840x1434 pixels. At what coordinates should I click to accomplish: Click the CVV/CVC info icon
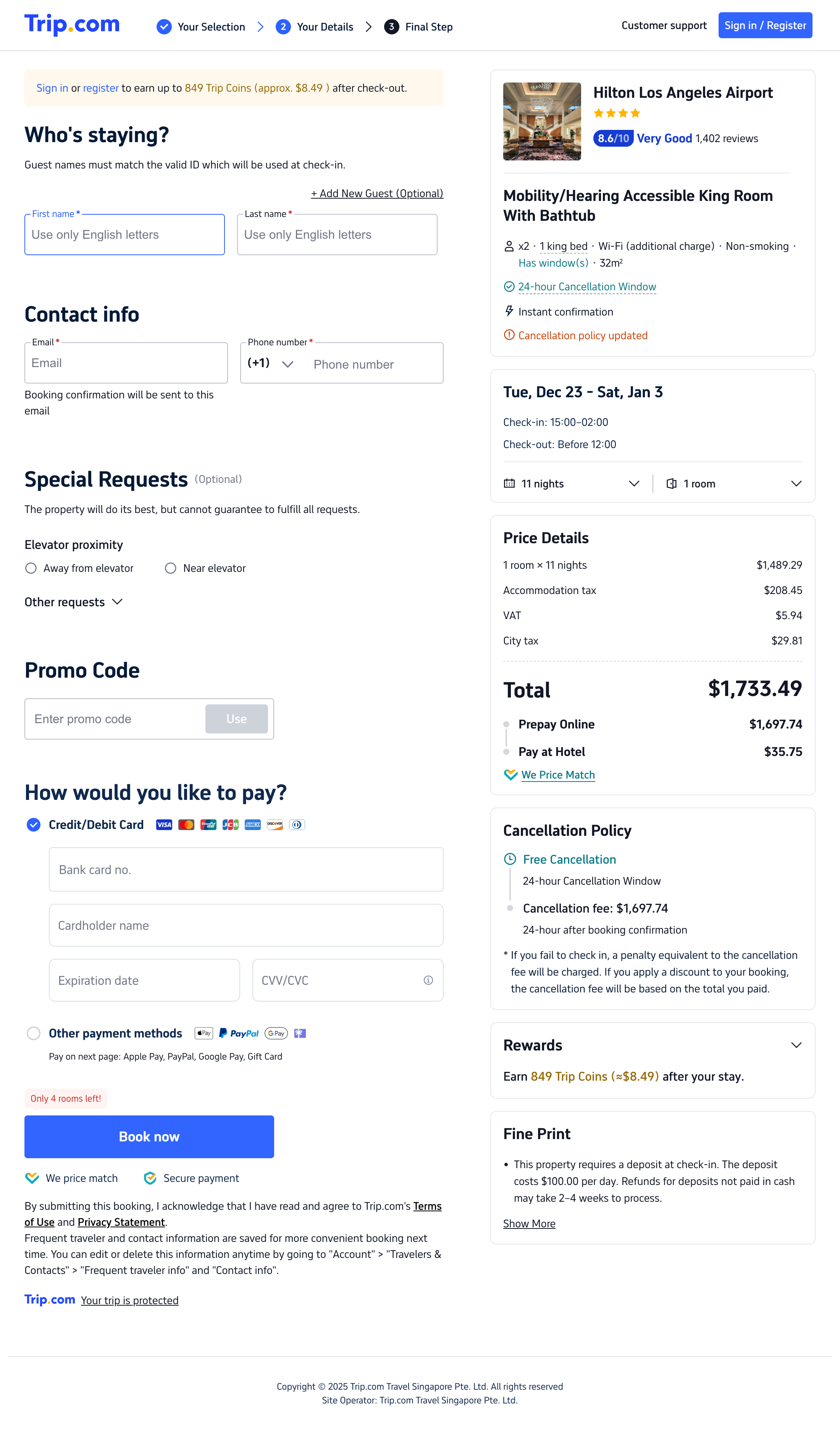pyautogui.click(x=428, y=980)
